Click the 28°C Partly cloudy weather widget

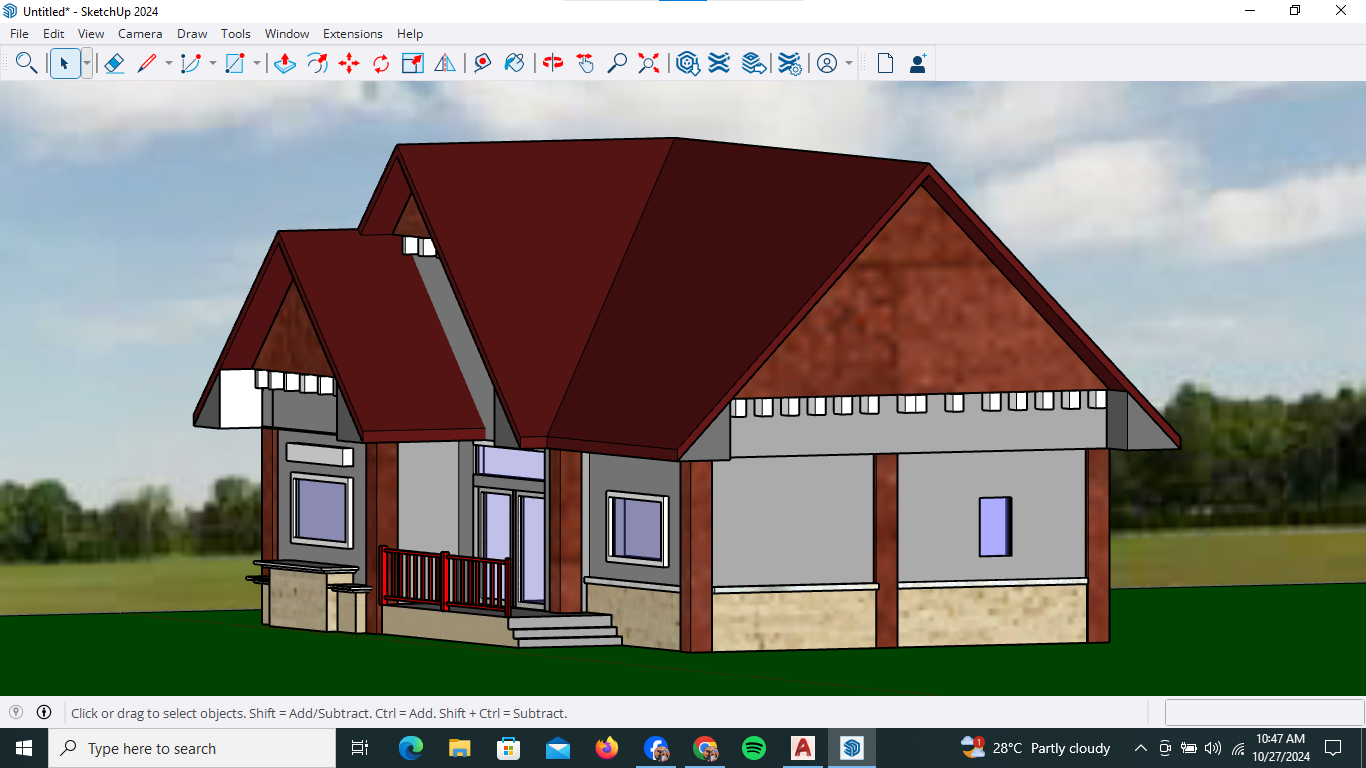[1036, 748]
